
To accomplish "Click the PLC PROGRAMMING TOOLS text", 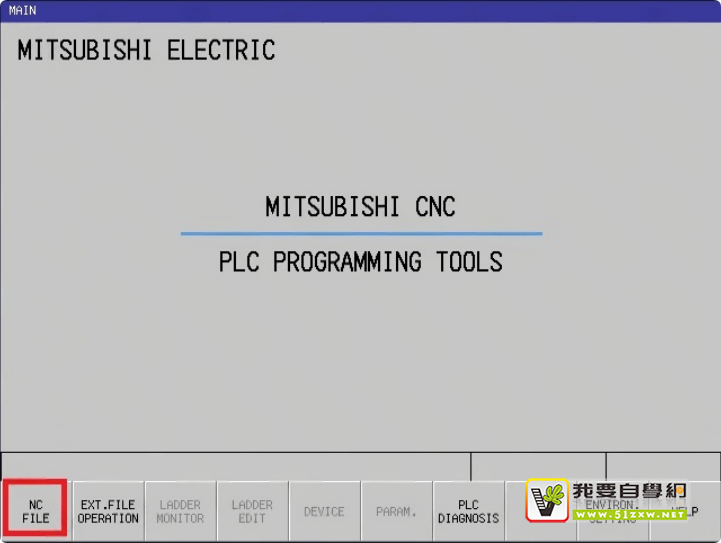I will click(x=360, y=262).
